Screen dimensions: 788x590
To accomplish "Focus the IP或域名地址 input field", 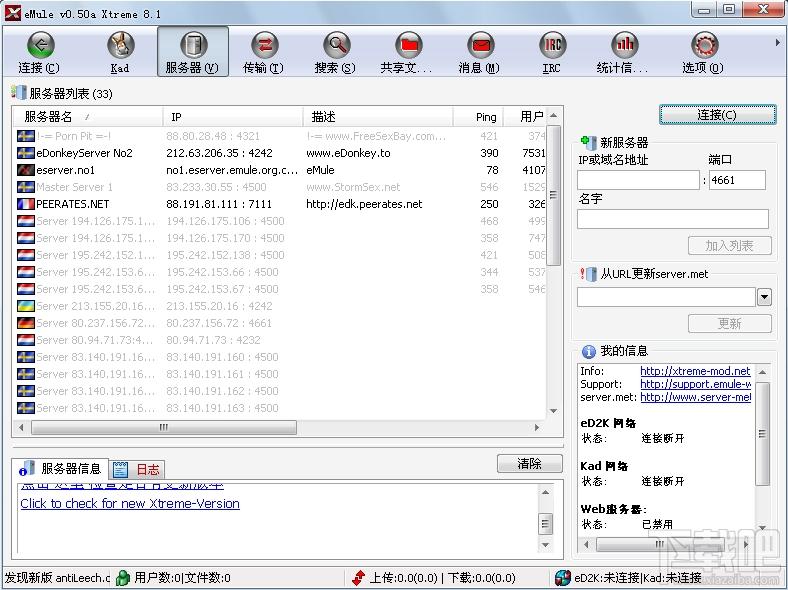I will (638, 180).
